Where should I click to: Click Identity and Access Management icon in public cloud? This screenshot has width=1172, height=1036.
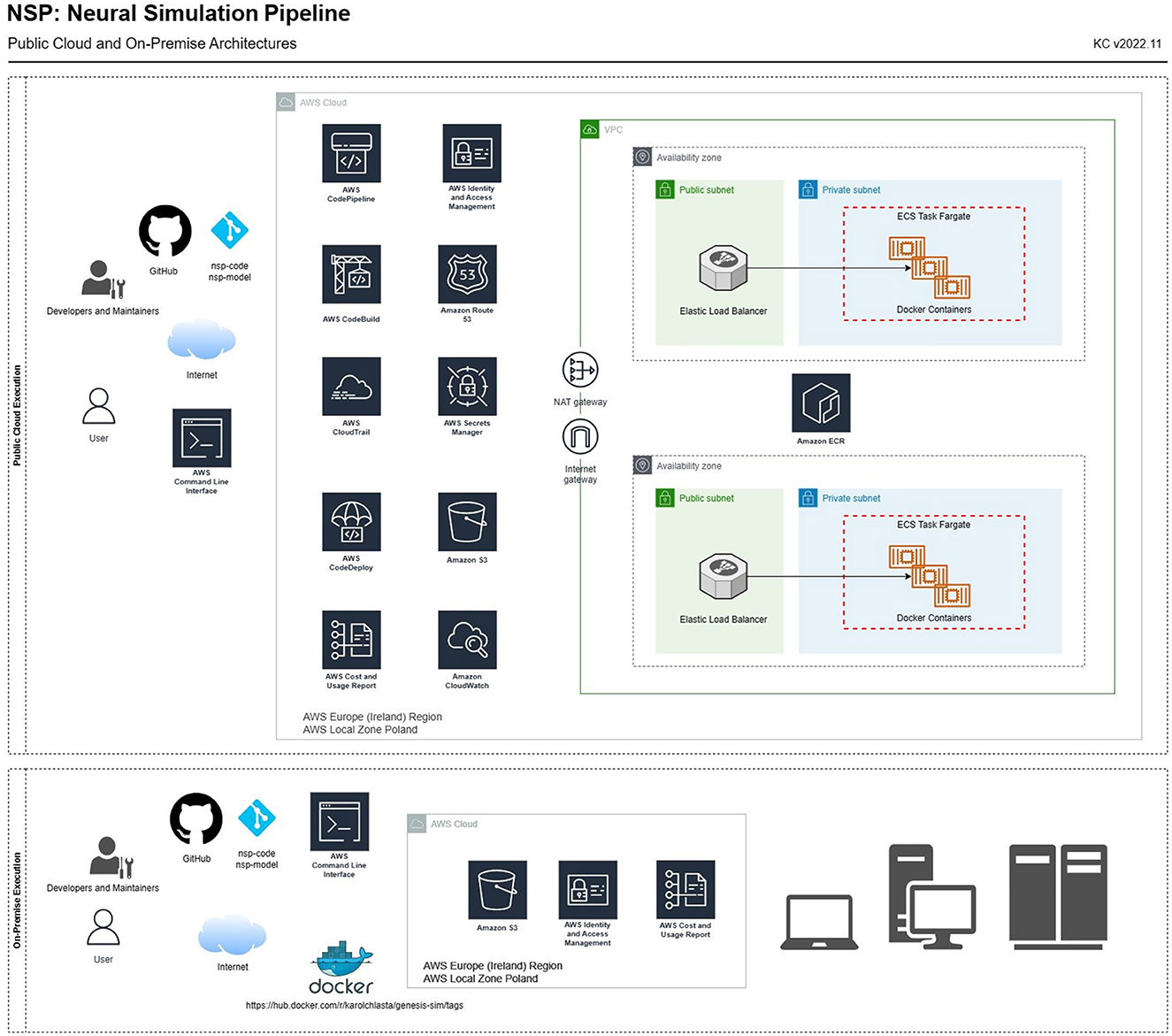tap(471, 153)
